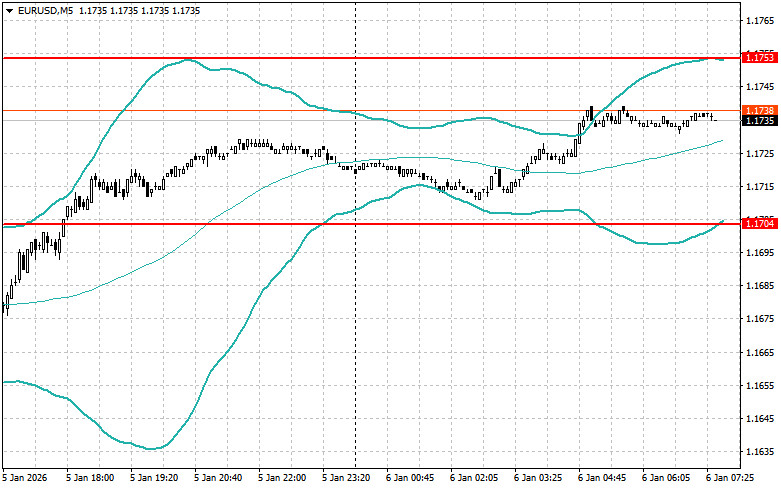Click the black 1.1735 current price label
Viewport: 781px width, 489px height.
[x=759, y=121]
